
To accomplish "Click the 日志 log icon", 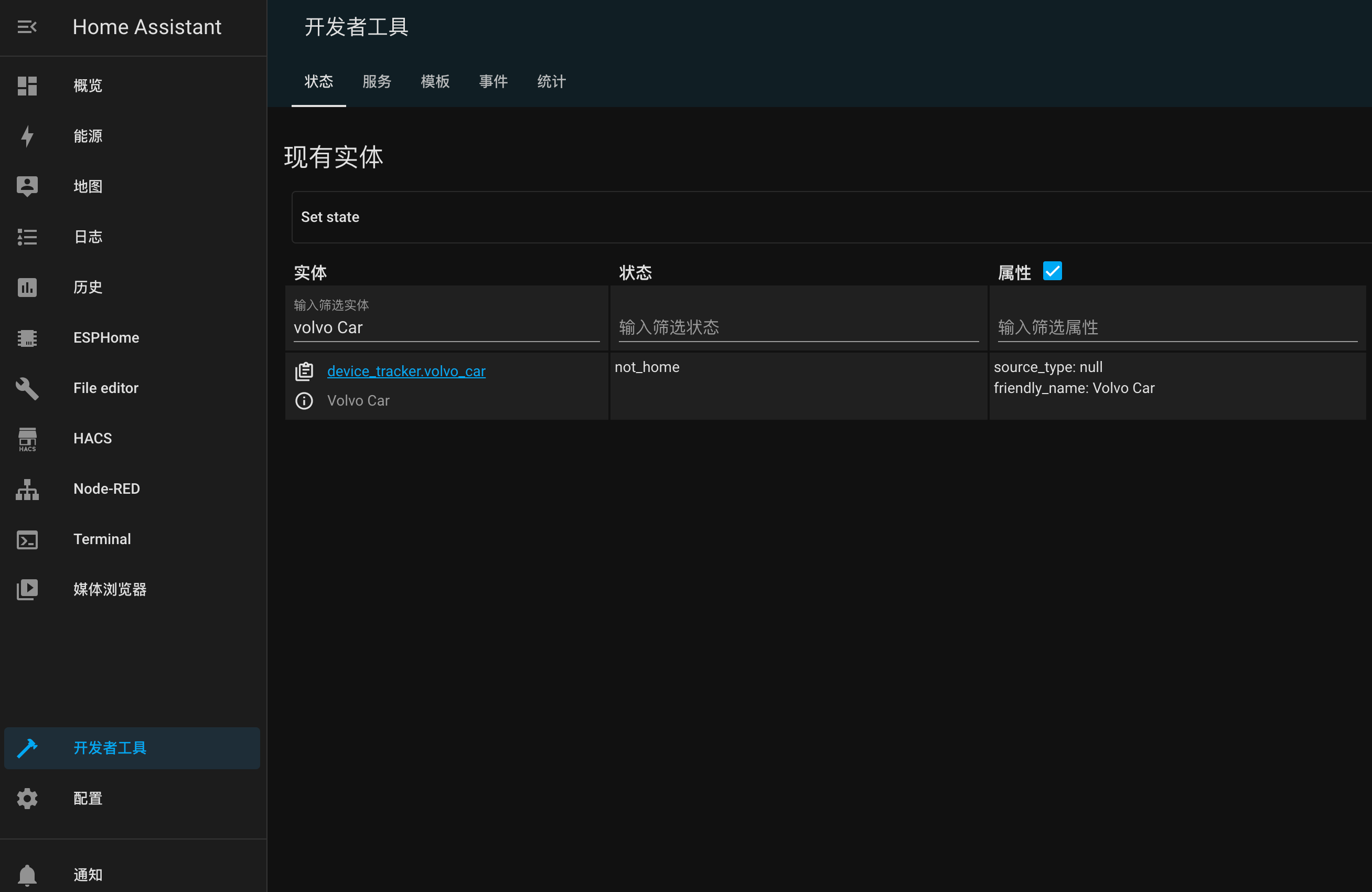I will [27, 237].
